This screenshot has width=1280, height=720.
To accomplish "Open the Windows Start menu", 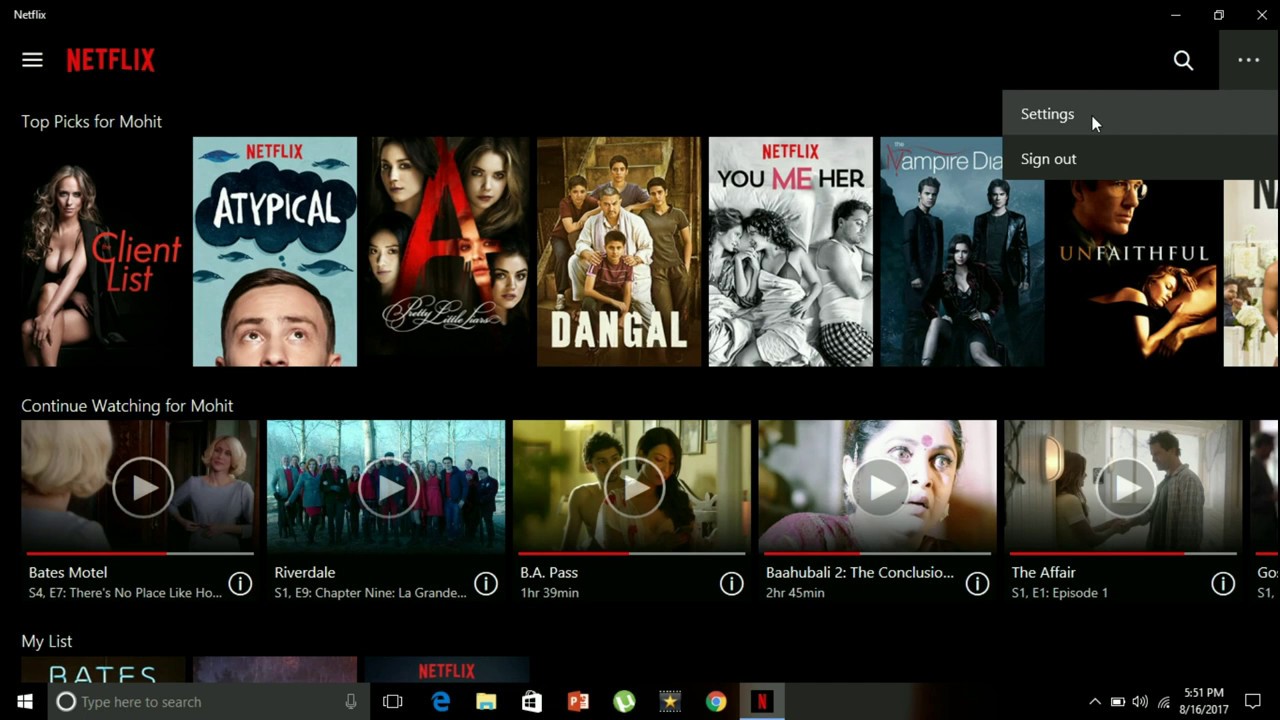I will coord(24,702).
